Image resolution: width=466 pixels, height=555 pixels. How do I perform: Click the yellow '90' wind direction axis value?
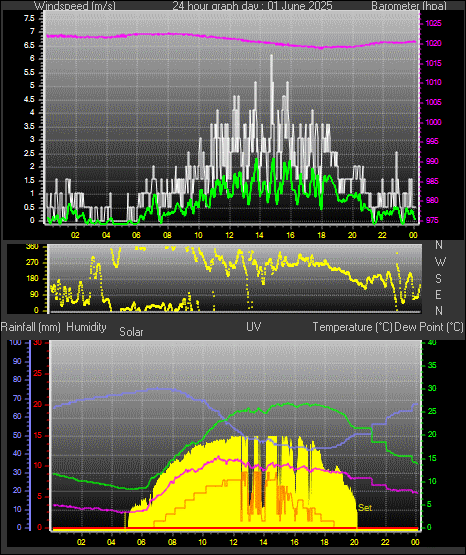pos(34,294)
